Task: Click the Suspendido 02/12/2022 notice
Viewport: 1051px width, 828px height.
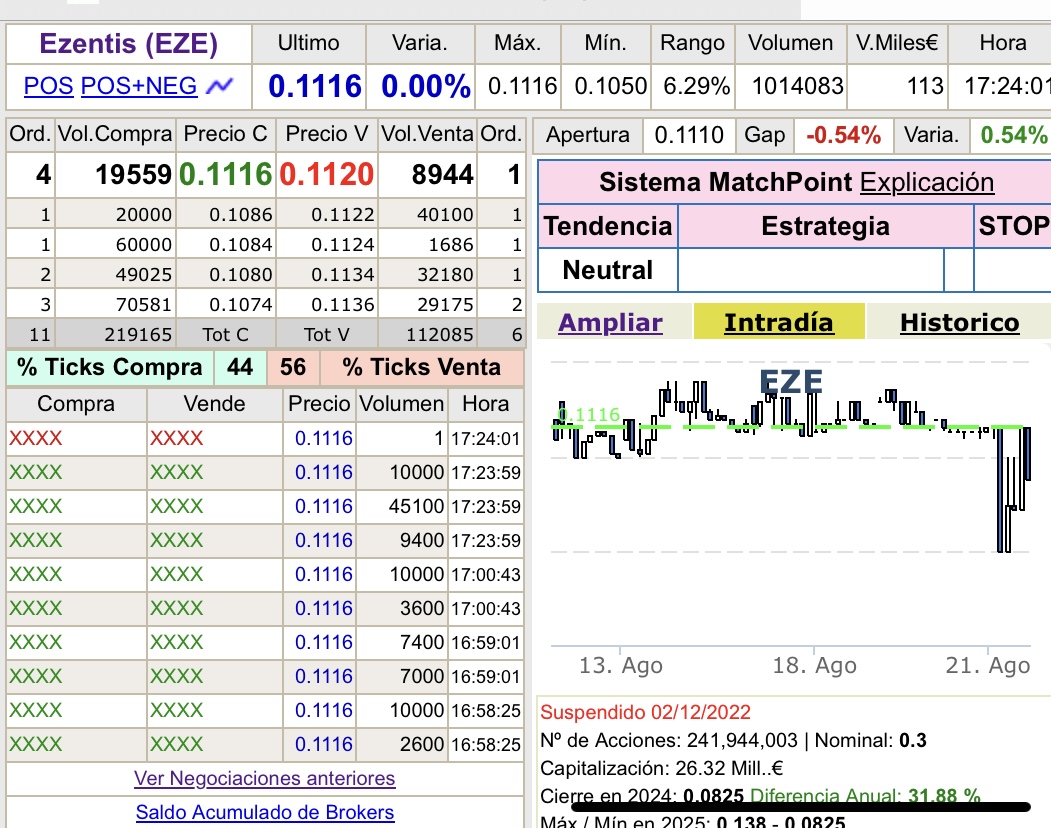Action: click(645, 712)
